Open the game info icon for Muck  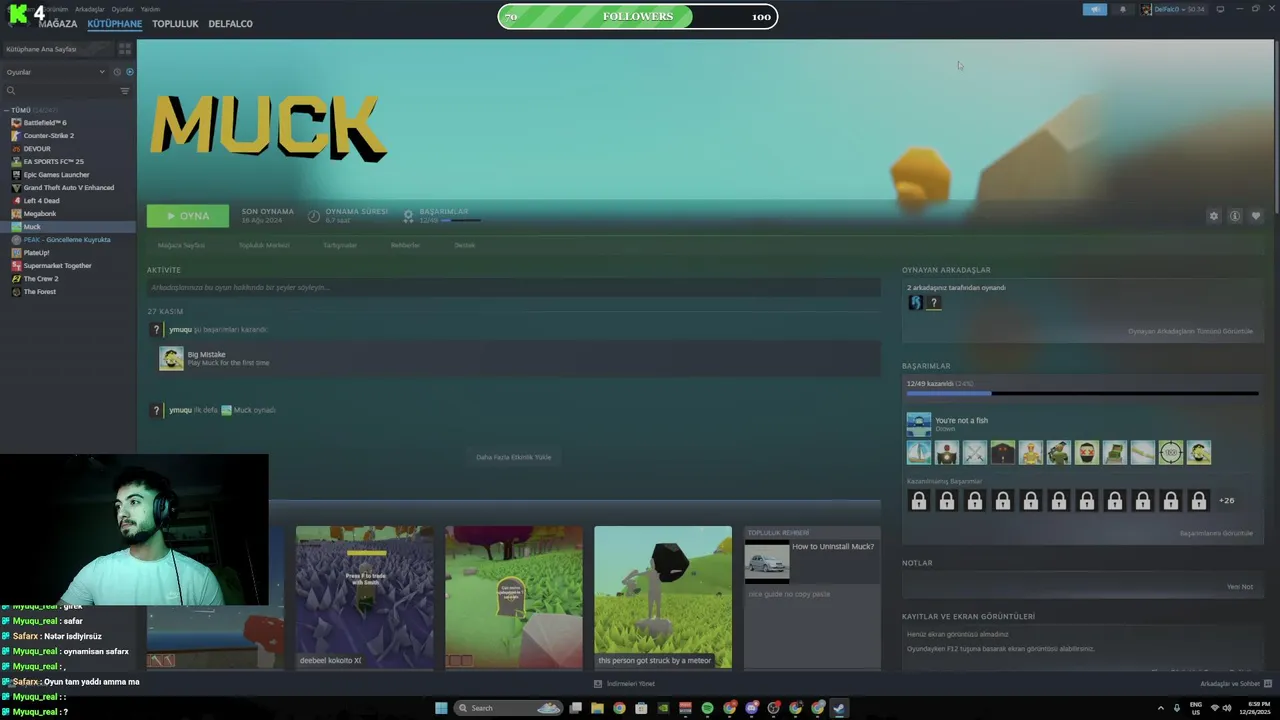1235,216
